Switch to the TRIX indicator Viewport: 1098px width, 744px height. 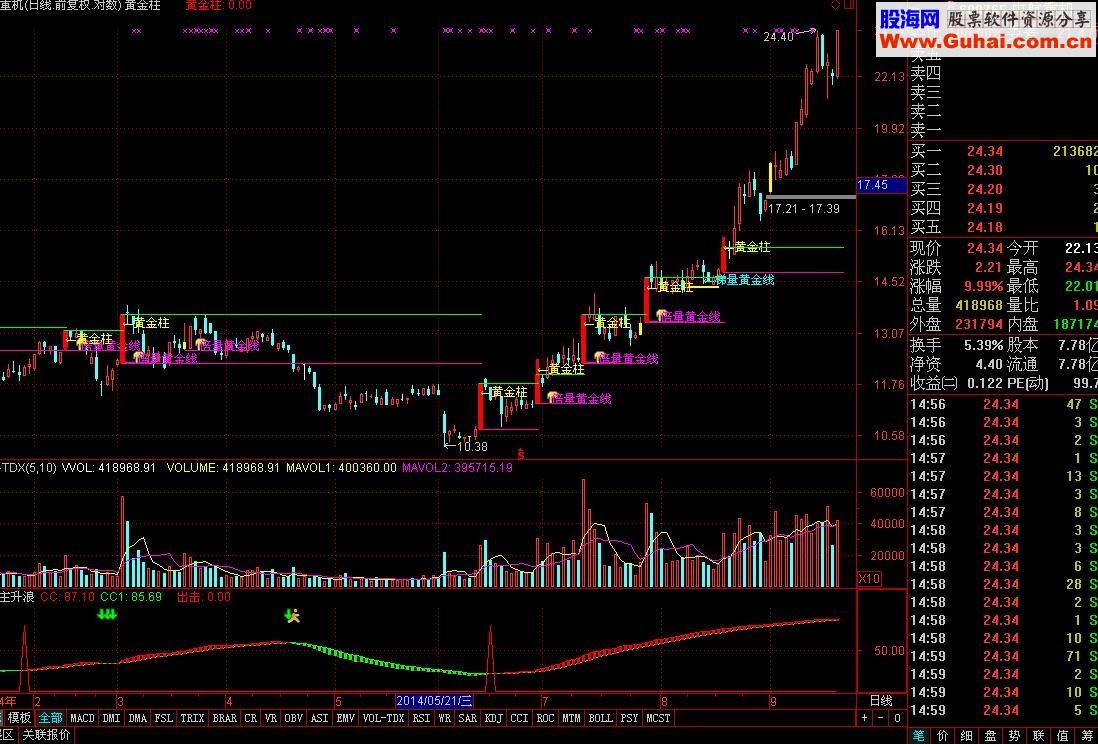click(193, 718)
